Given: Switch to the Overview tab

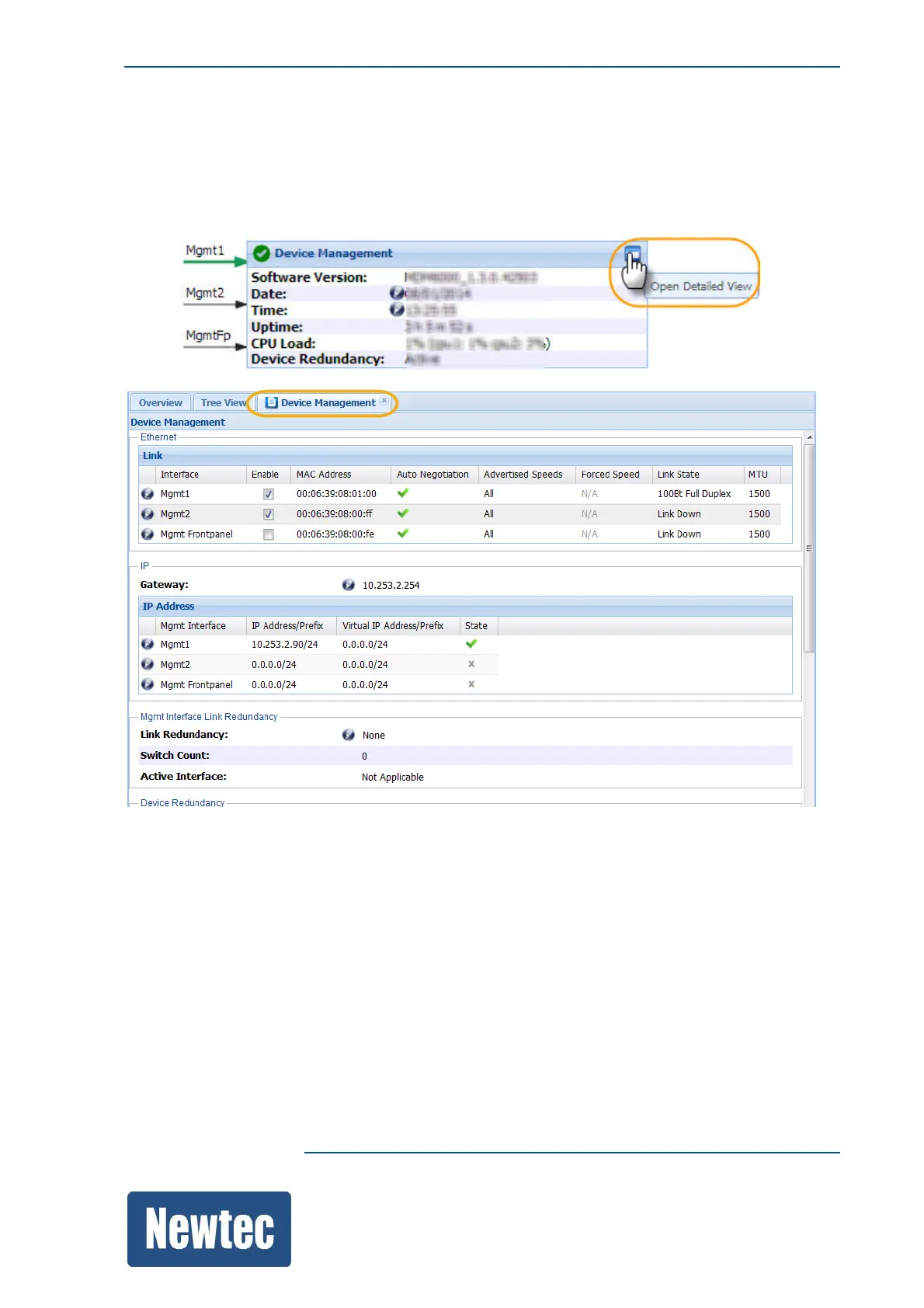Looking at the screenshot, I should coord(160,403).
